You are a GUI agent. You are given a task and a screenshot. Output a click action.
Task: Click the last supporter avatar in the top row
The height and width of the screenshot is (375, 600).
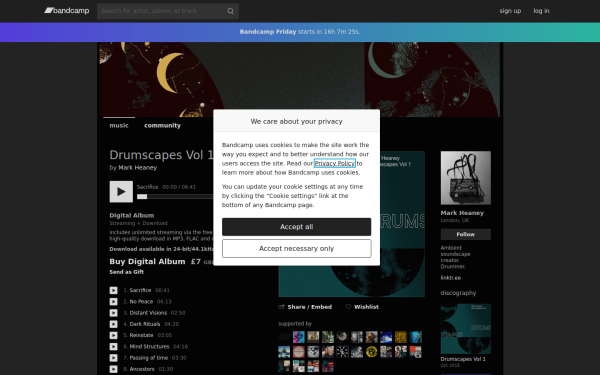[416, 337]
